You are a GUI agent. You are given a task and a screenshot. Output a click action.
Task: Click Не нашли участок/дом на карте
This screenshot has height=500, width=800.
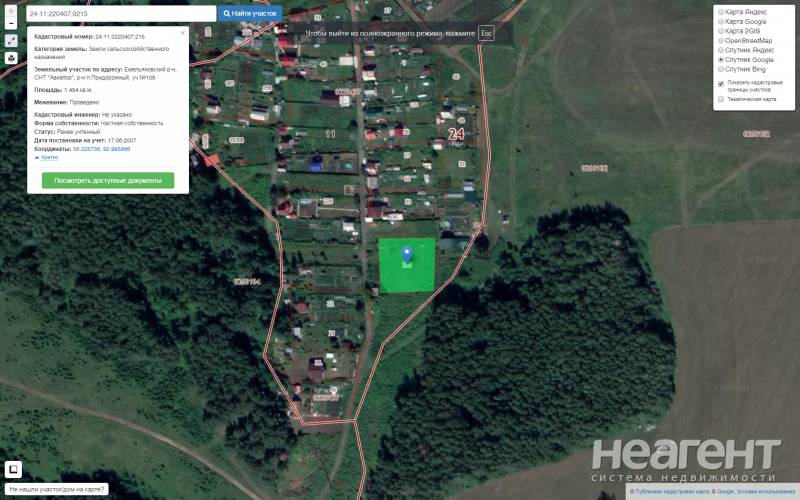point(57,489)
